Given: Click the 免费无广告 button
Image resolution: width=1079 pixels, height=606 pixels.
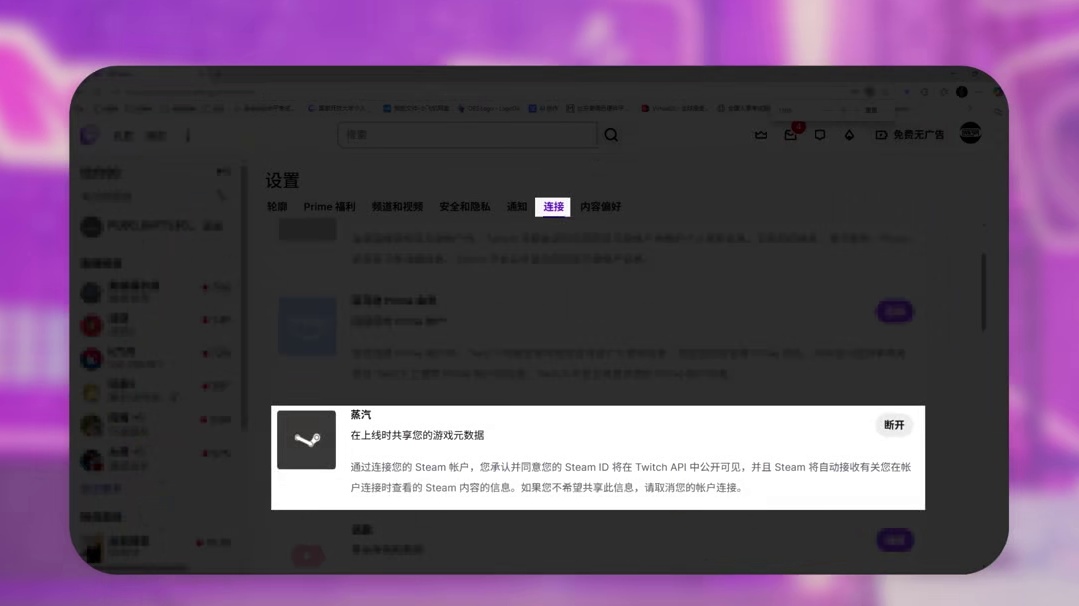Looking at the screenshot, I should [x=910, y=135].
